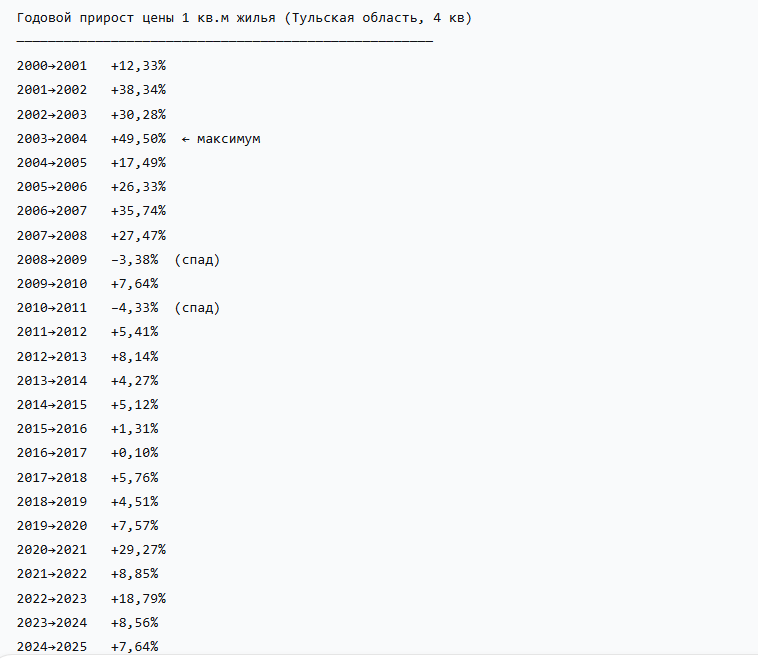Click the 2021→2022 year range
The height and width of the screenshot is (662, 758).
click(52, 573)
